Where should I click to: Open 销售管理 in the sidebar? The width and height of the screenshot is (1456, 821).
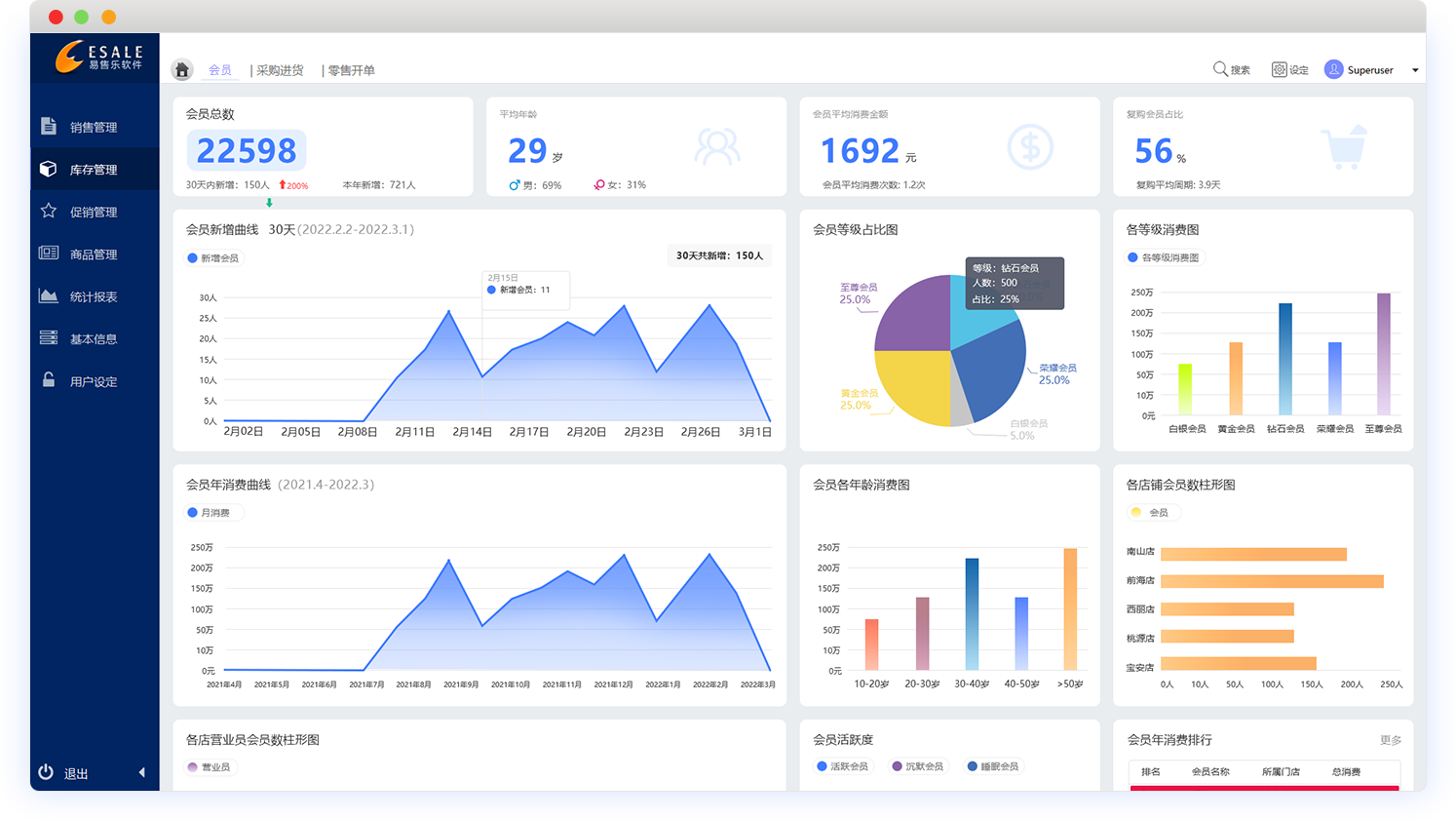pyautogui.click(x=94, y=127)
